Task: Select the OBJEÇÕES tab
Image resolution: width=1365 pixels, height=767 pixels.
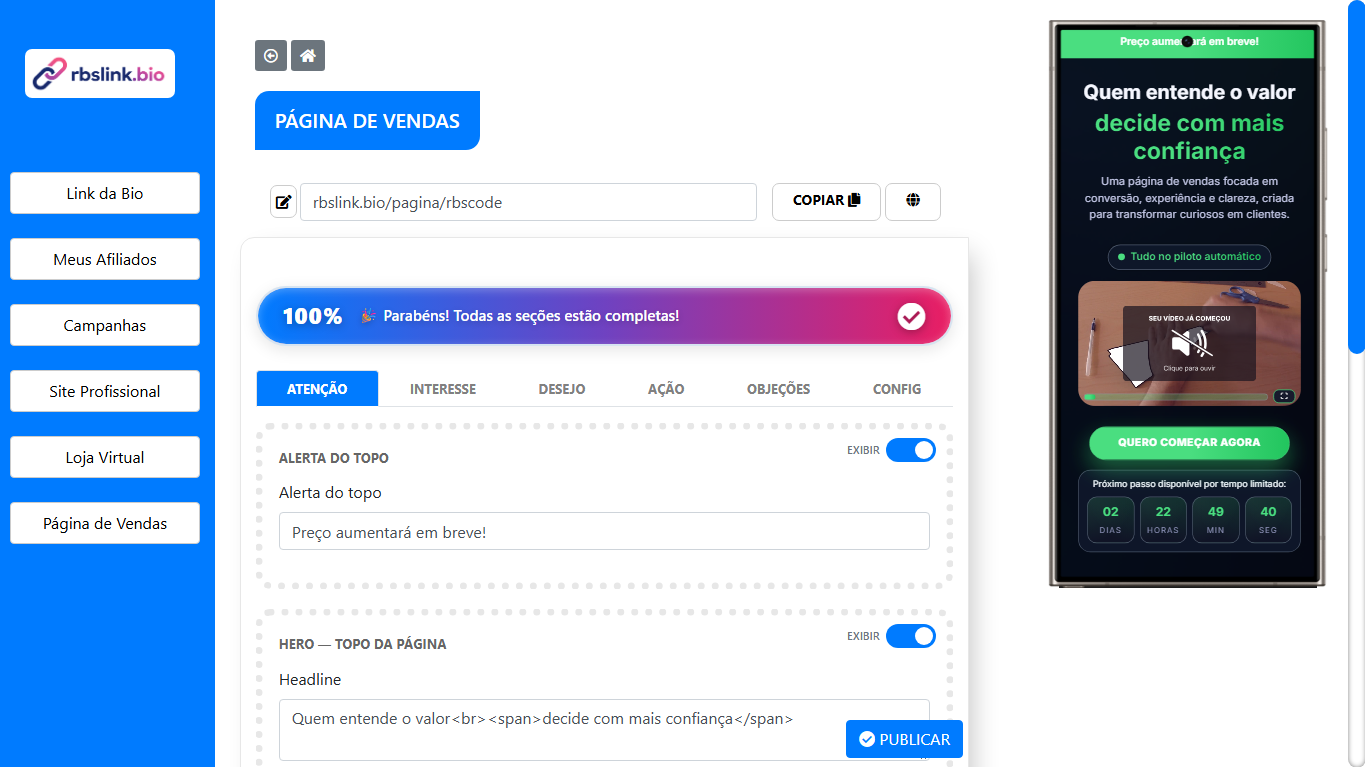Action: (x=778, y=389)
